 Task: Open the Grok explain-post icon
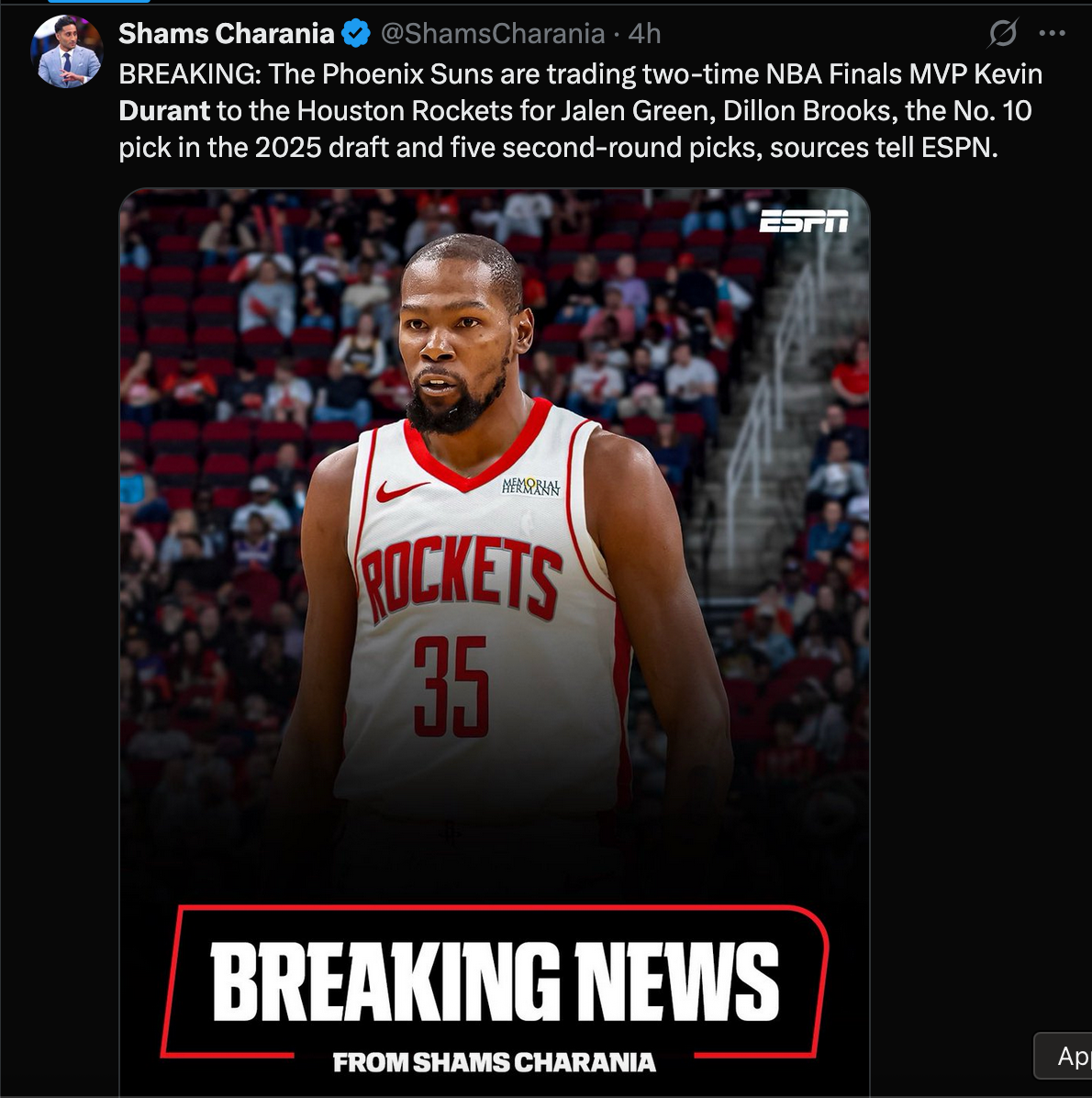click(x=1003, y=33)
